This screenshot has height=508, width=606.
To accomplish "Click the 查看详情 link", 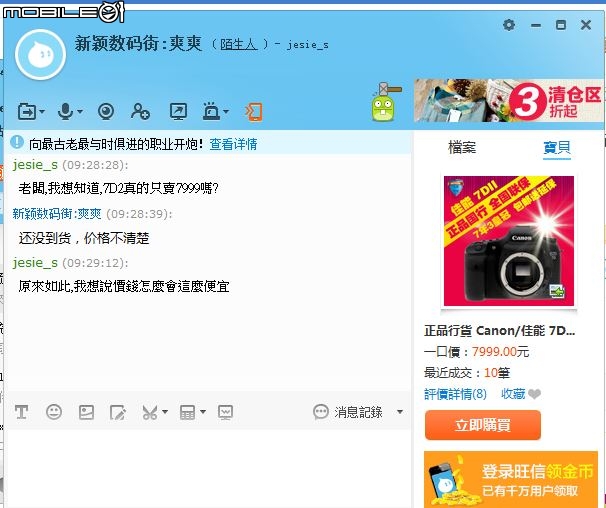I will coord(233,144).
